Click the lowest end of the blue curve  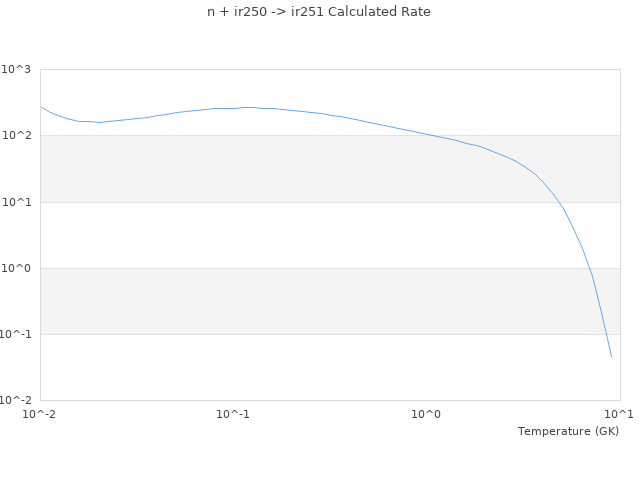(611, 356)
